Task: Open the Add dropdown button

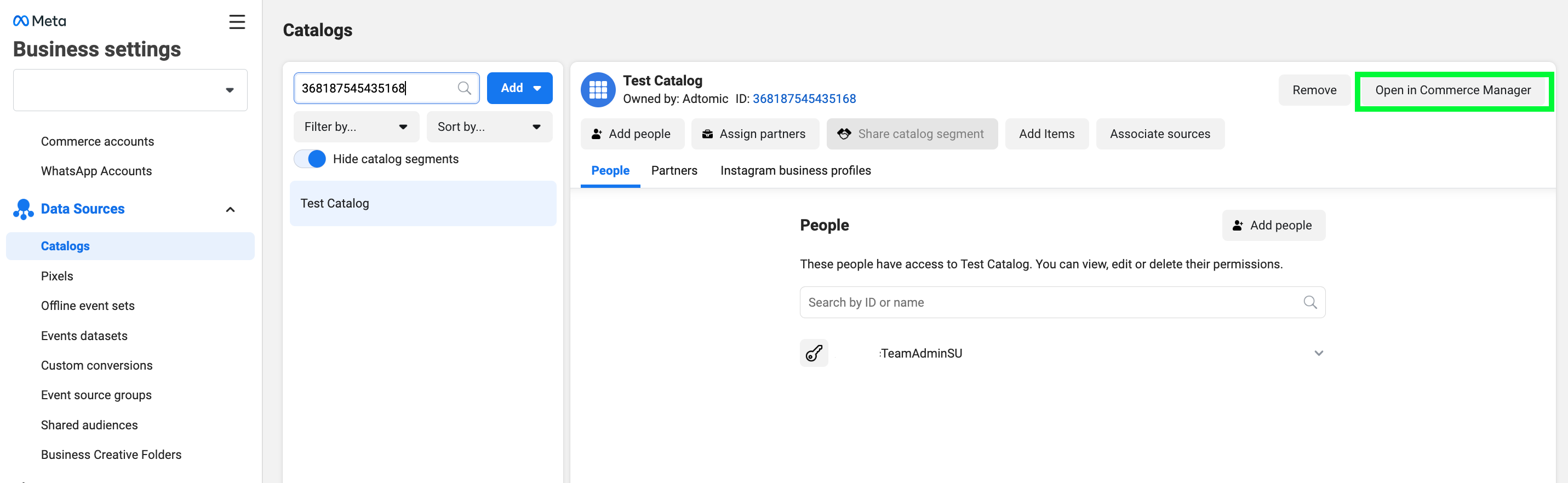Action: [519, 88]
